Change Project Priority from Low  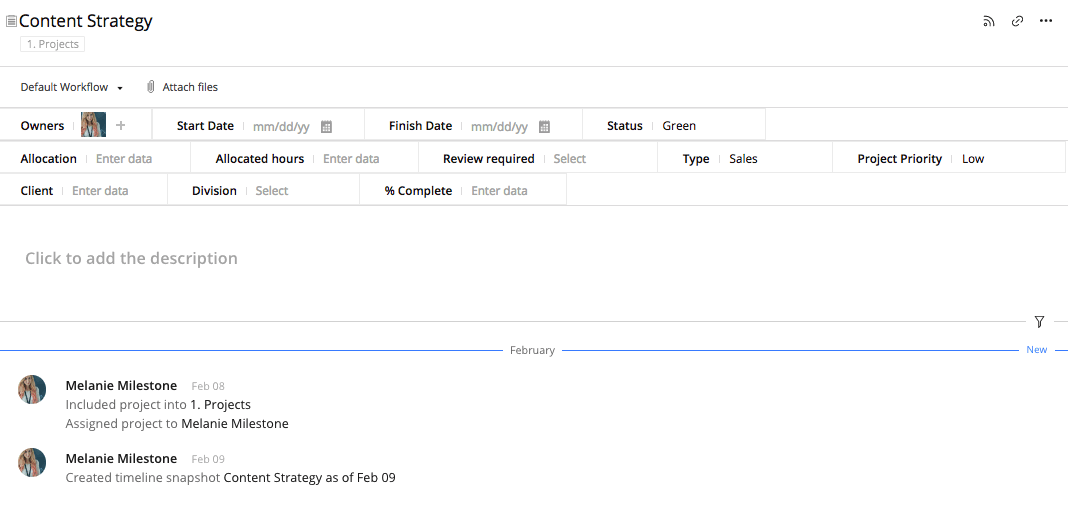(973, 159)
